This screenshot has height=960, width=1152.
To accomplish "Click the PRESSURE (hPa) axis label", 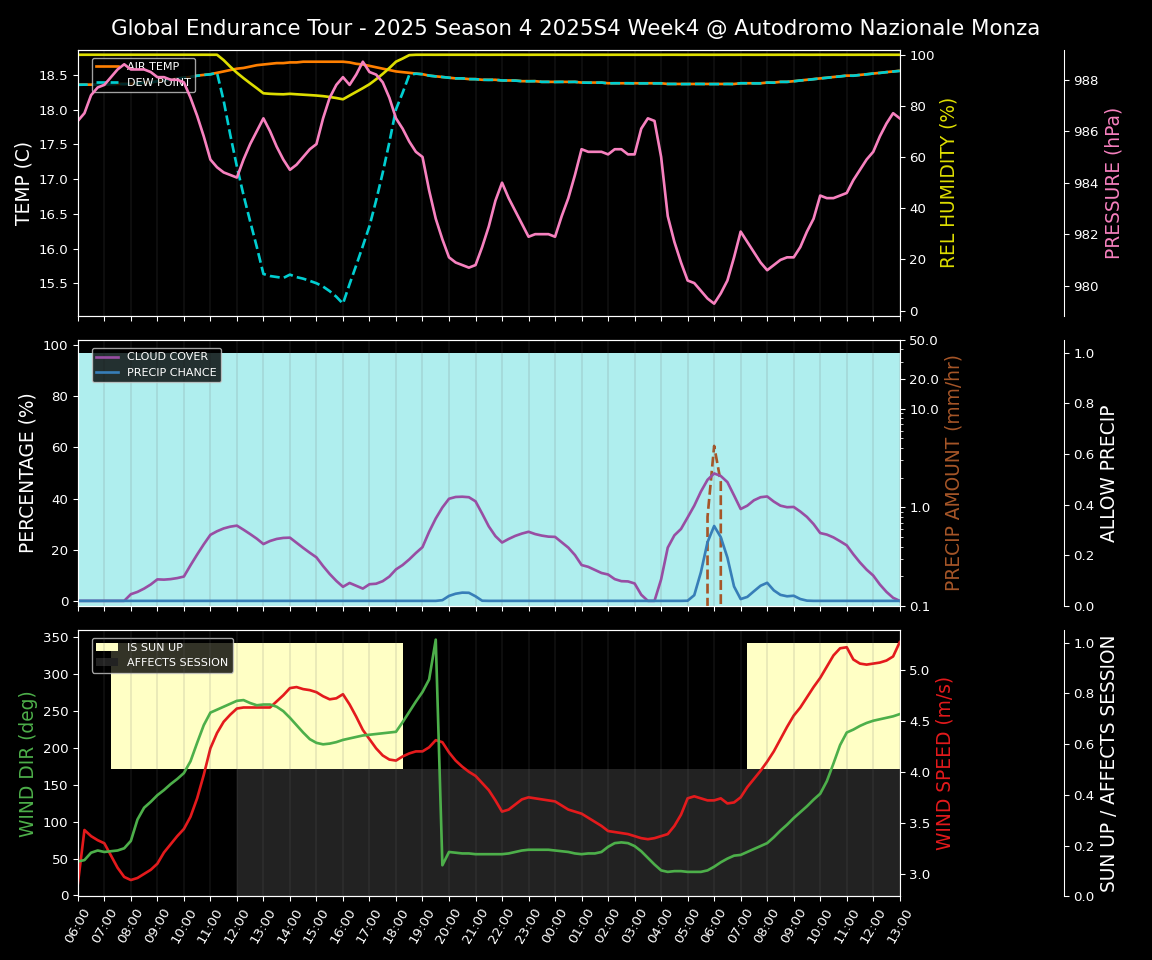I will (x=1113, y=183).
